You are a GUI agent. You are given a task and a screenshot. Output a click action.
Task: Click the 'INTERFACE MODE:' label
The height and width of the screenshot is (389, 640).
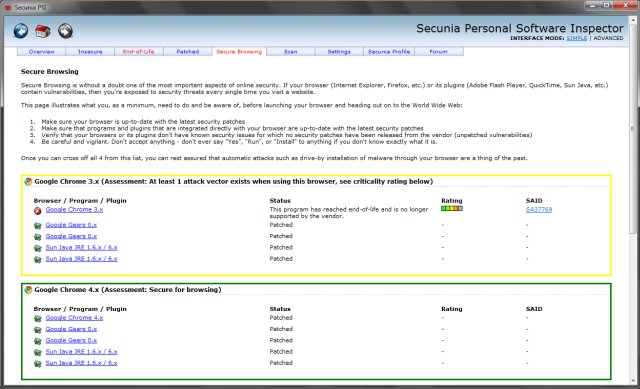537,38
